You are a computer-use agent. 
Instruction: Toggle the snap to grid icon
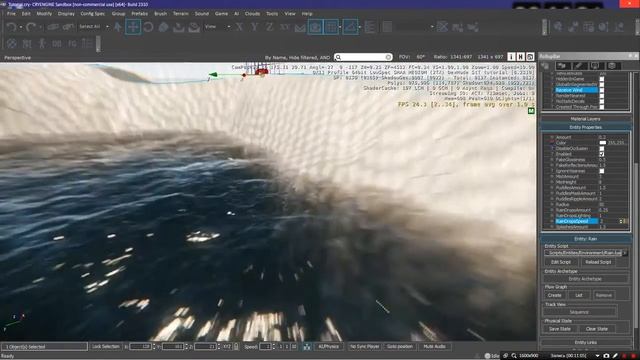pos(331,27)
